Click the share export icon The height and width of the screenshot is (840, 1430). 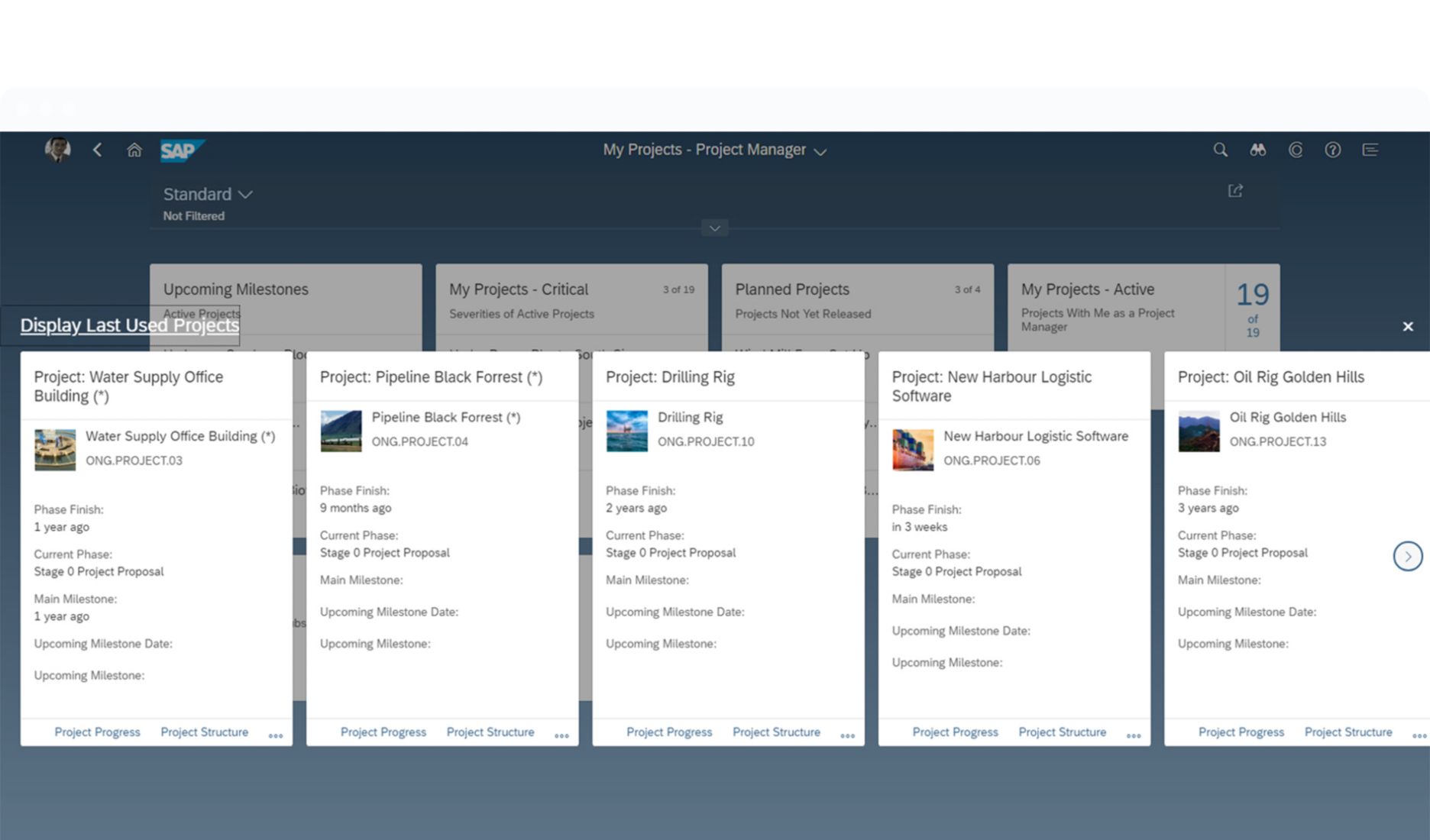(1235, 191)
